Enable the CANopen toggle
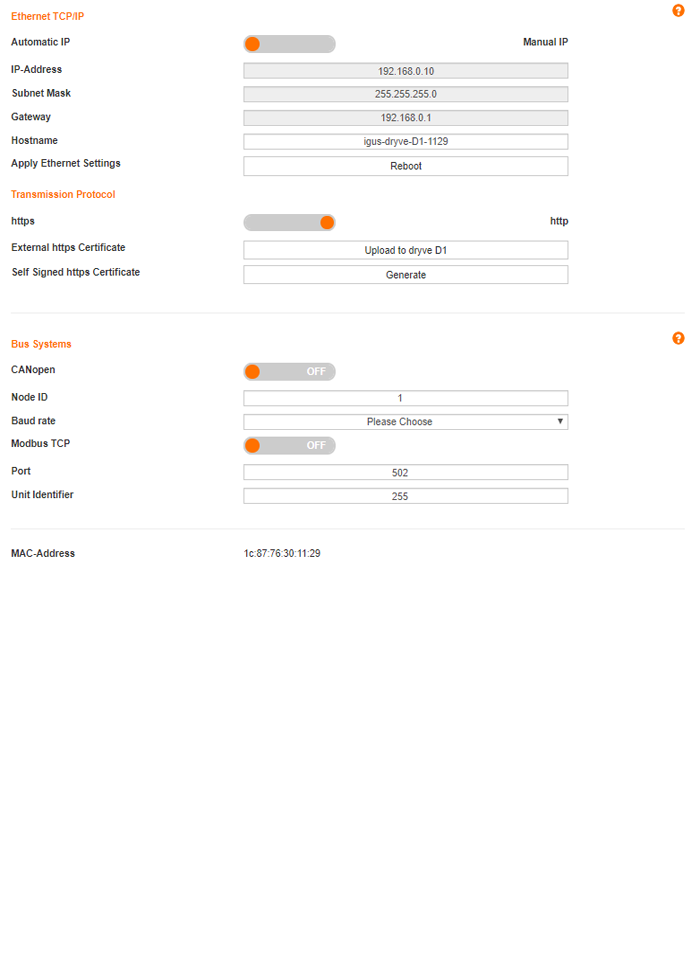Image resolution: width=700 pixels, height=966 pixels. tap(289, 372)
